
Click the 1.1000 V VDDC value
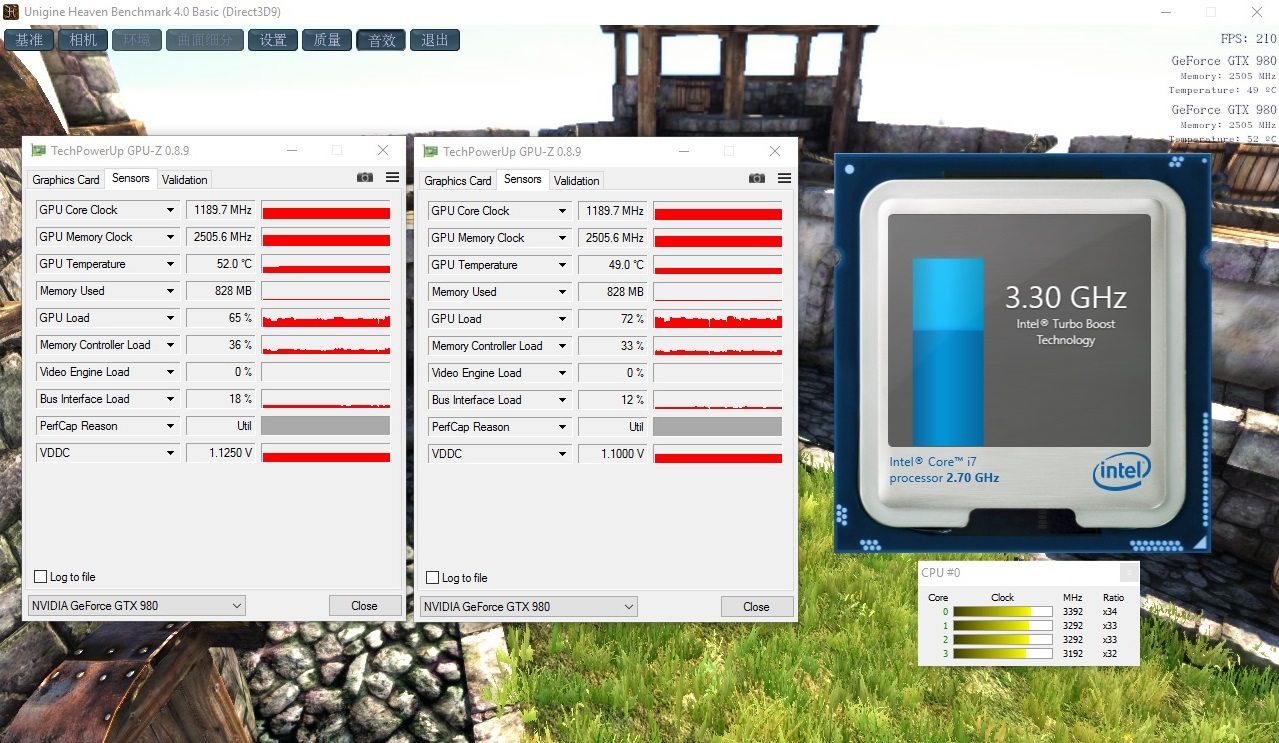(x=613, y=454)
